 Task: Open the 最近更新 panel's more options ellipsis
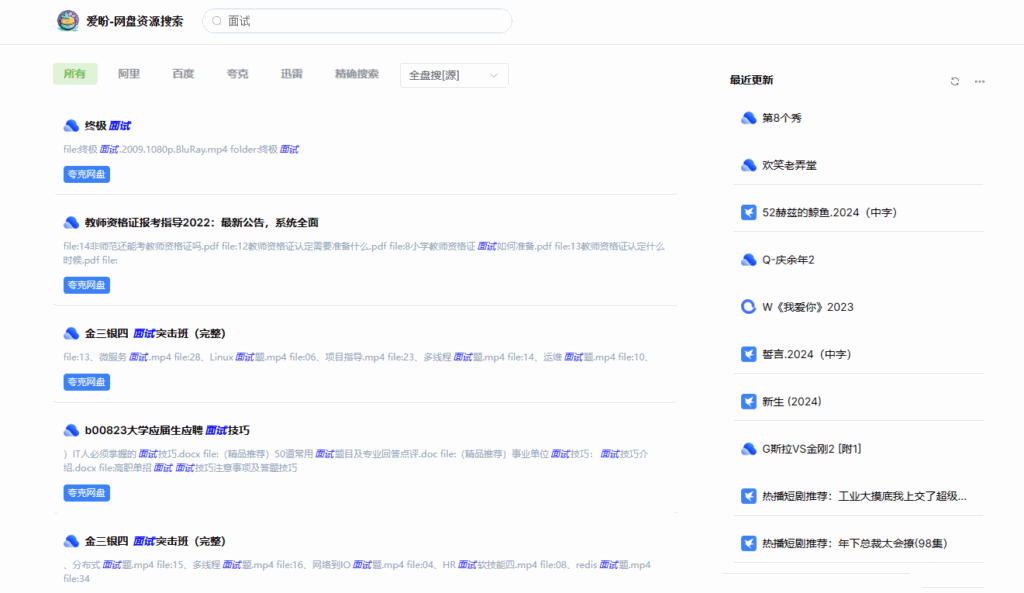[x=979, y=82]
